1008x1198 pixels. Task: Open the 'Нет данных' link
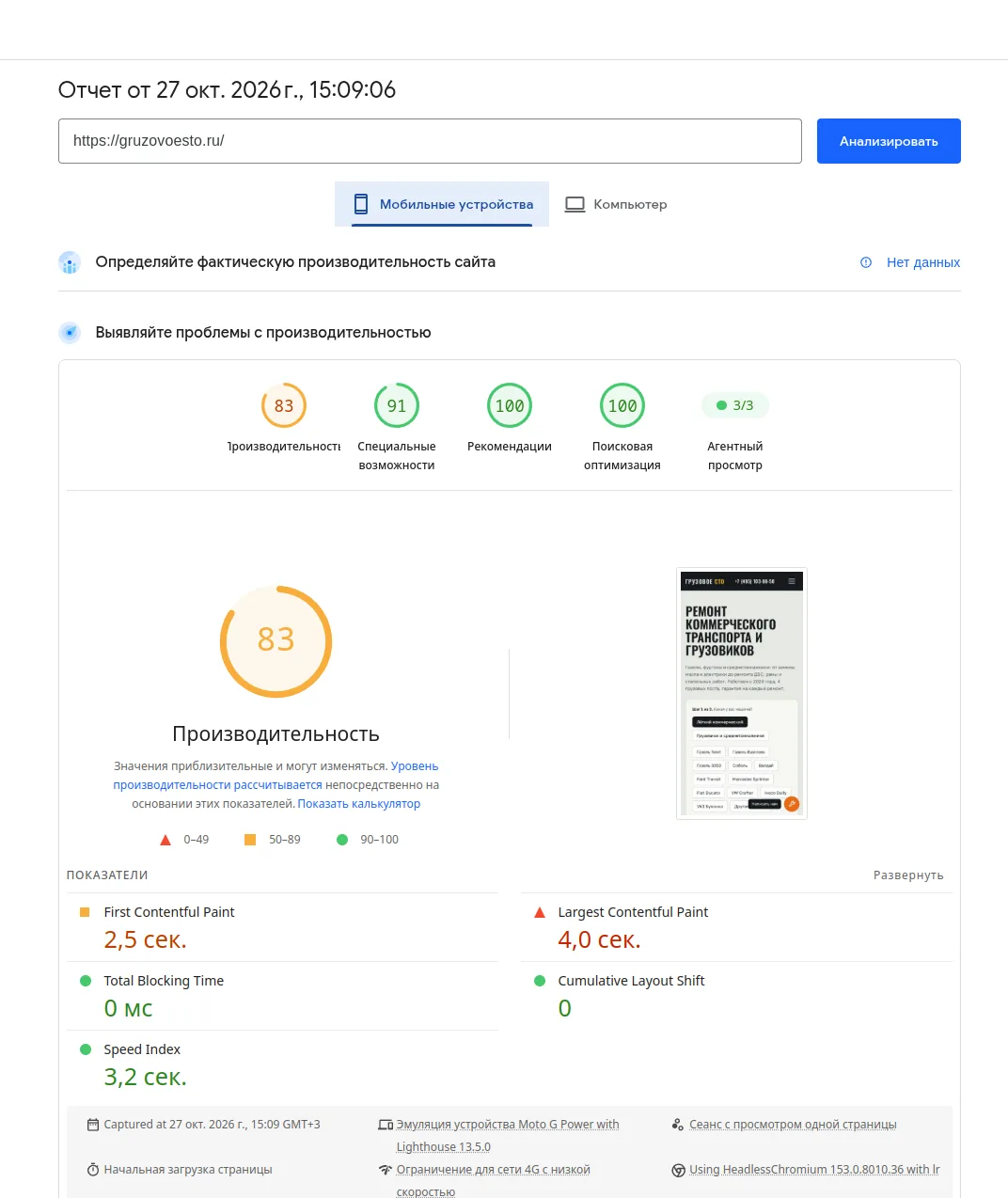[x=923, y=262]
